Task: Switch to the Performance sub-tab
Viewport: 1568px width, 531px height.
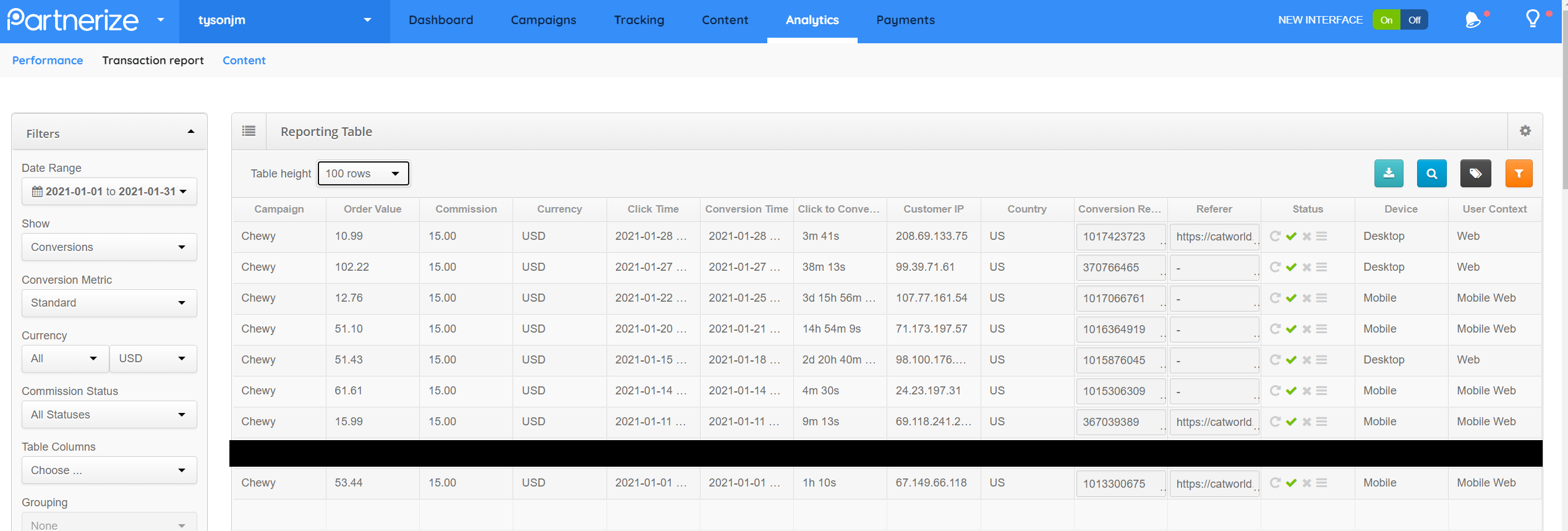Action: [x=48, y=61]
